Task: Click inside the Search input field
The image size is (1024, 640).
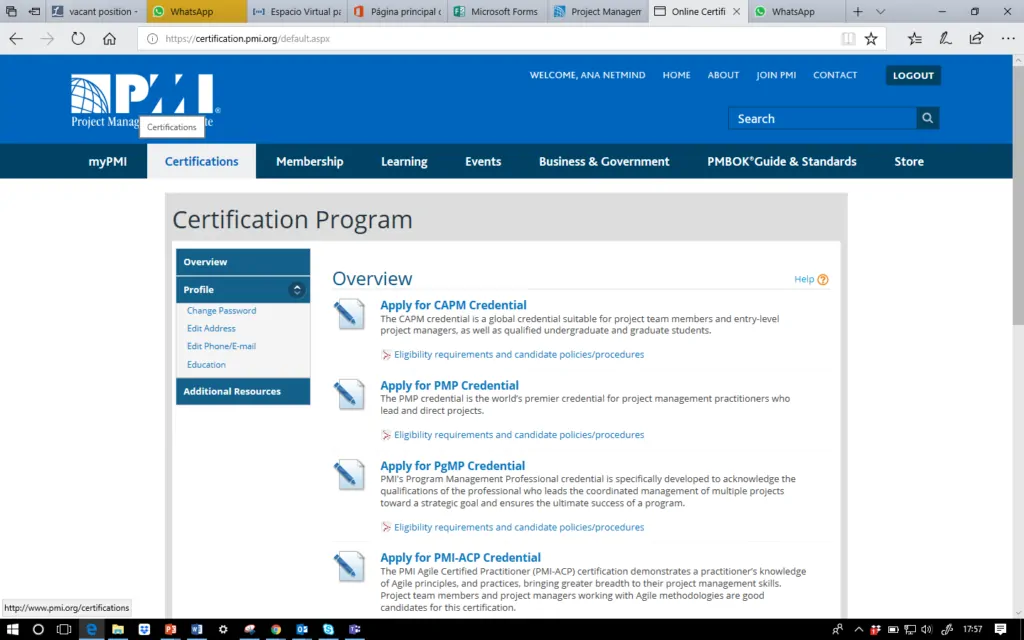Action: (822, 118)
